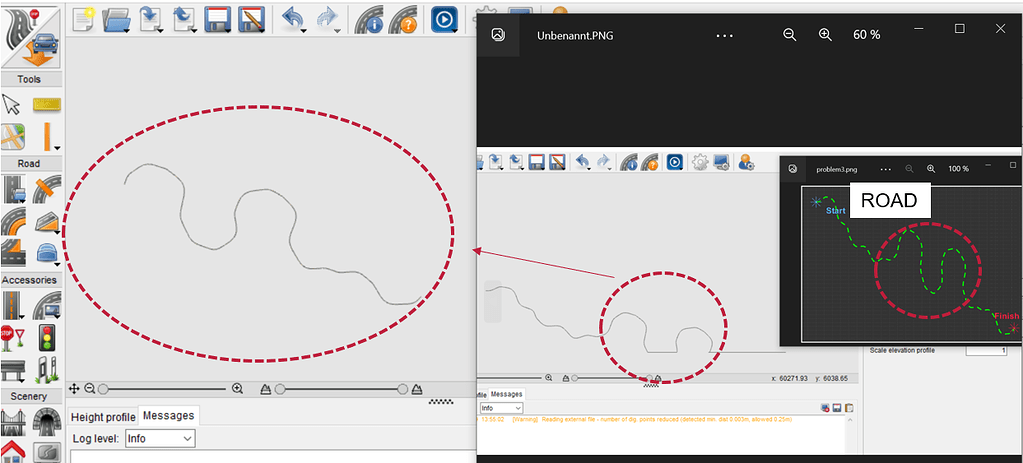Viewport: 1023px width, 463px height.
Task: Select the bridge scenery icon
Action: click(x=13, y=422)
